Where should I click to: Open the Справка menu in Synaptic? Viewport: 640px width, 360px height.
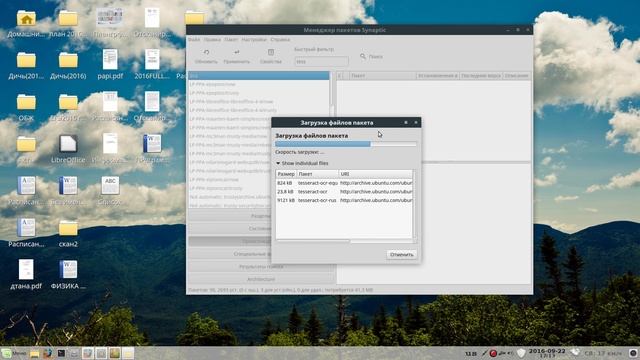pyautogui.click(x=280, y=40)
